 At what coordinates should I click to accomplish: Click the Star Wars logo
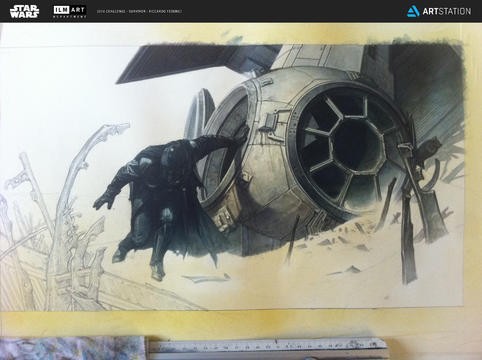tap(24, 11)
